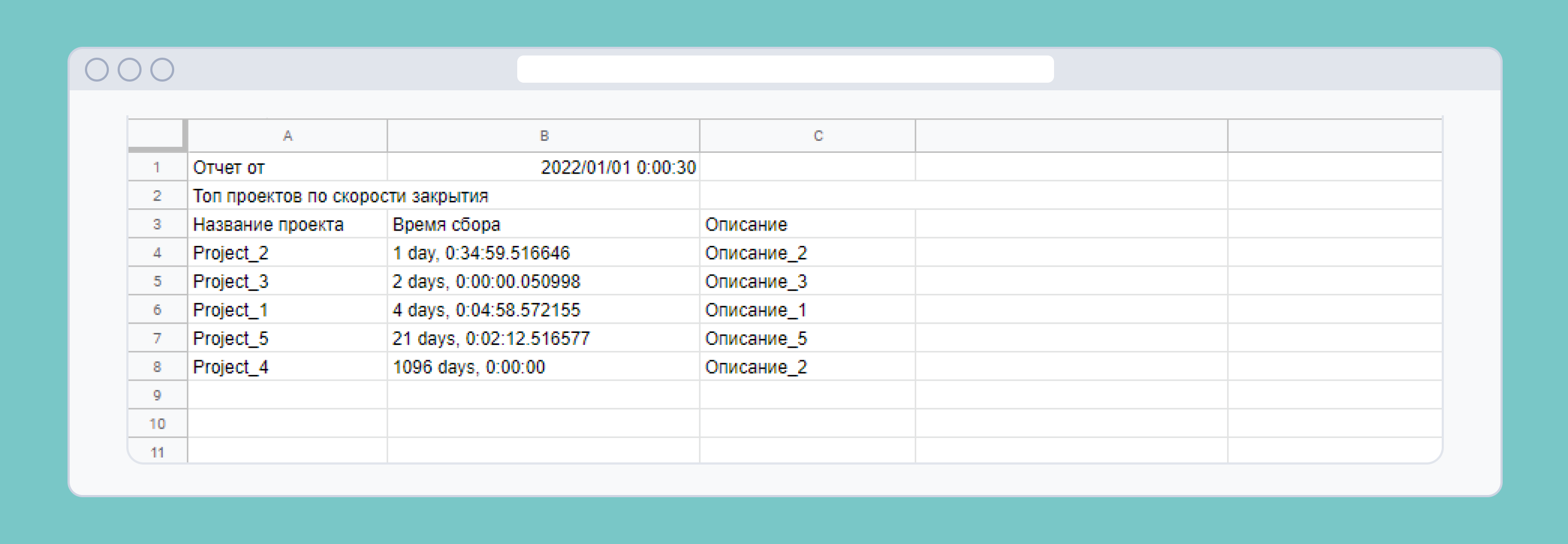
Task: Click the Project_2 cell
Action: [x=287, y=252]
